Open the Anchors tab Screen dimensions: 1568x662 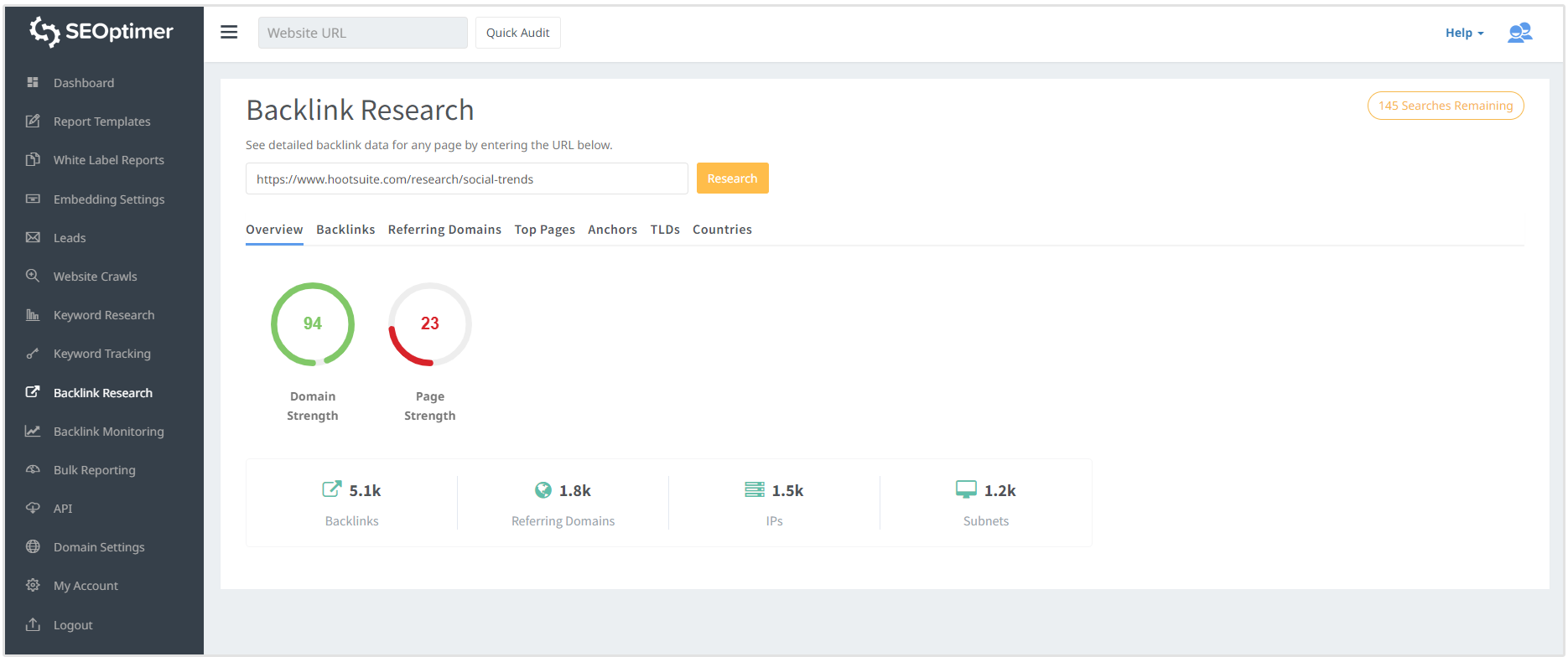pos(612,230)
